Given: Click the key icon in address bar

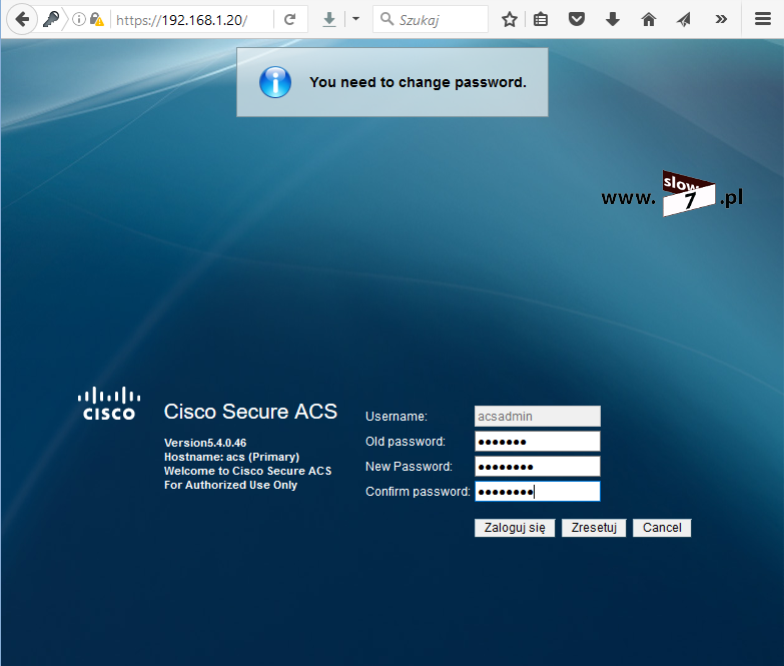Looking at the screenshot, I should (x=51, y=20).
